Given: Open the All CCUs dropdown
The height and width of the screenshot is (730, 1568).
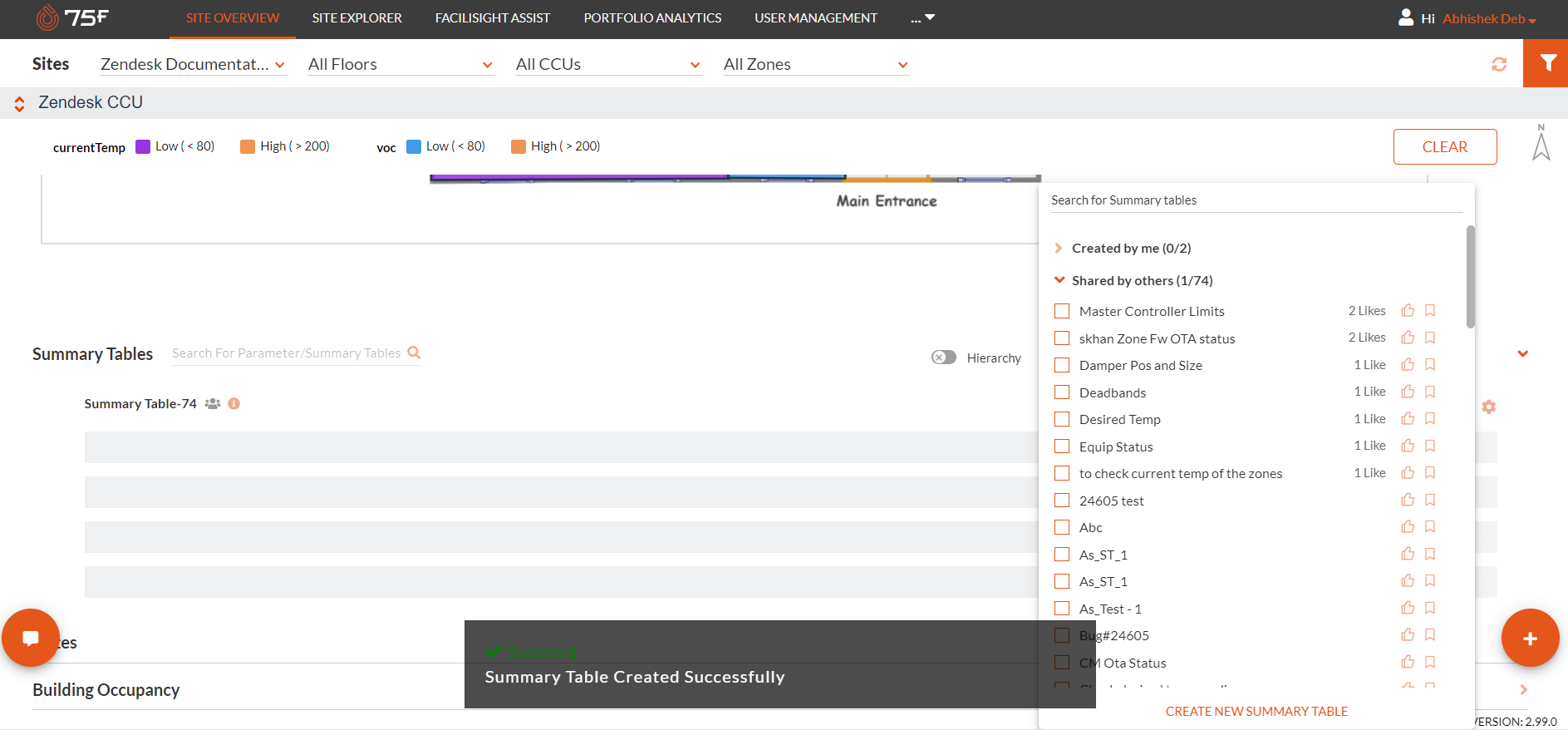Looking at the screenshot, I should point(608,64).
